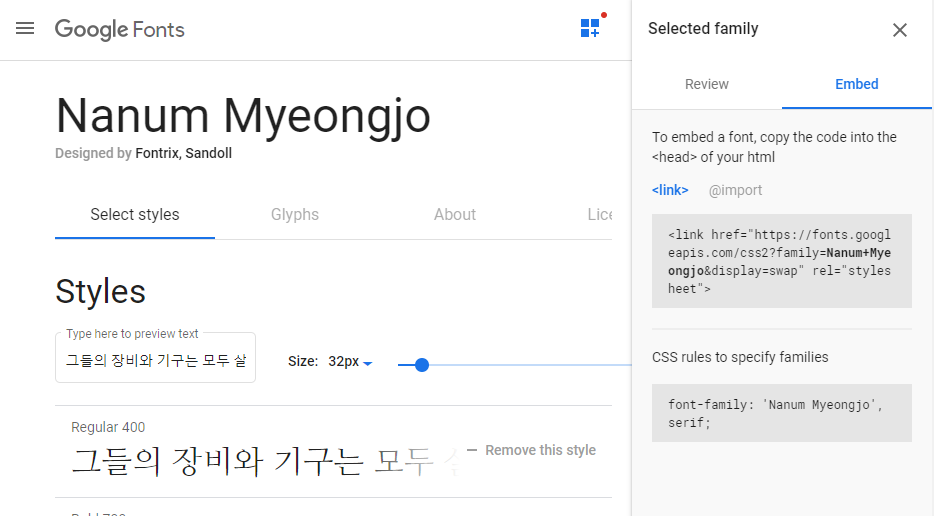
Task: Select the @import embed option
Action: (735, 190)
